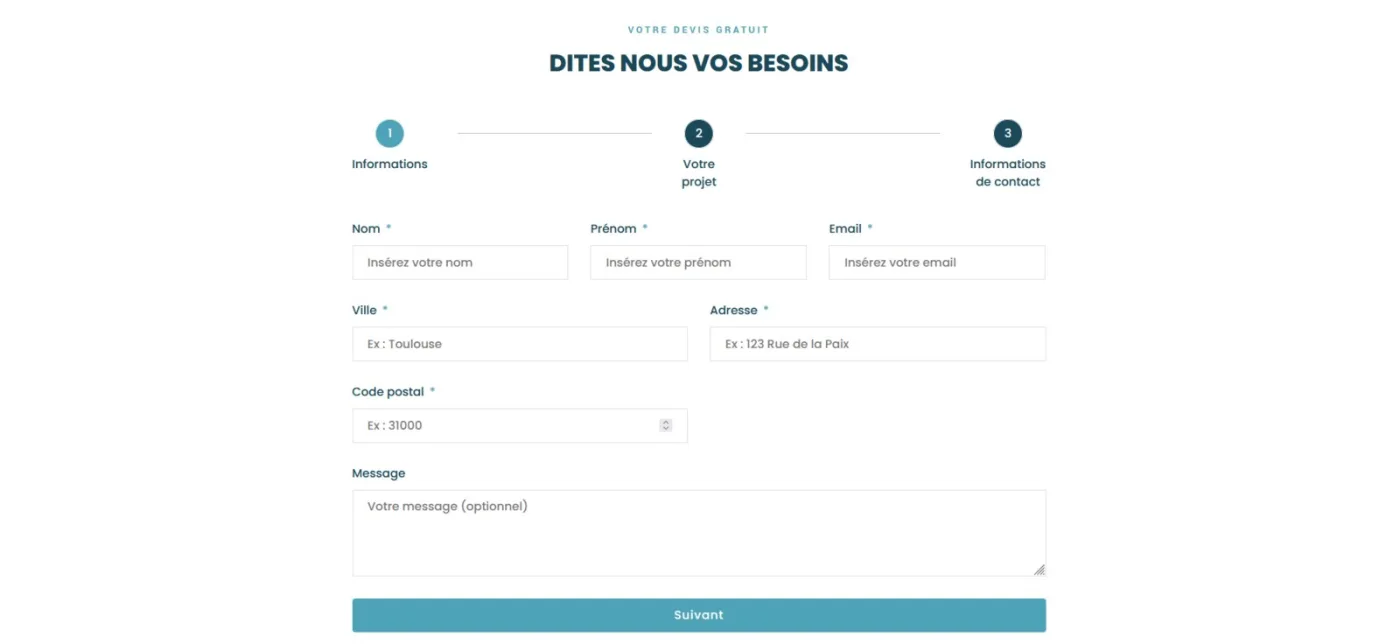Click the message textarea resize handle
This screenshot has height=644, width=1400.
[1039, 570]
